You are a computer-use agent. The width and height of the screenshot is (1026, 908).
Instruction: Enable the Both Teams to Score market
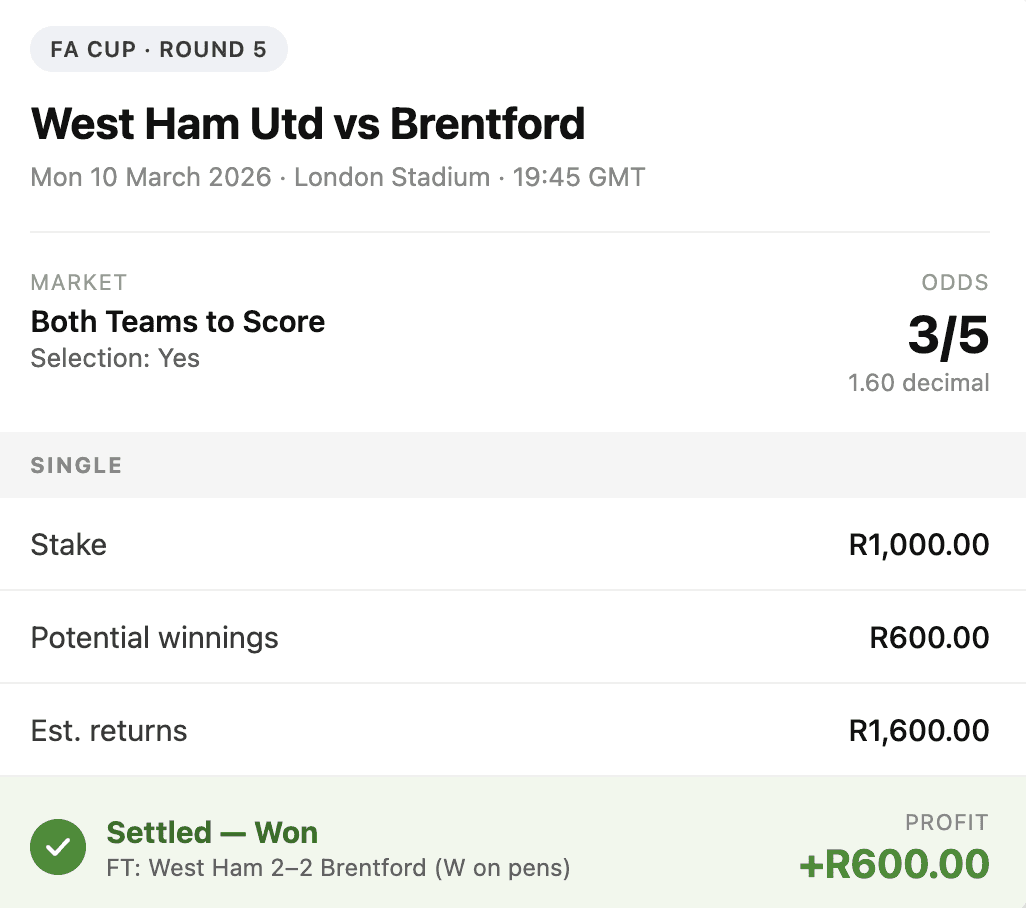[177, 321]
